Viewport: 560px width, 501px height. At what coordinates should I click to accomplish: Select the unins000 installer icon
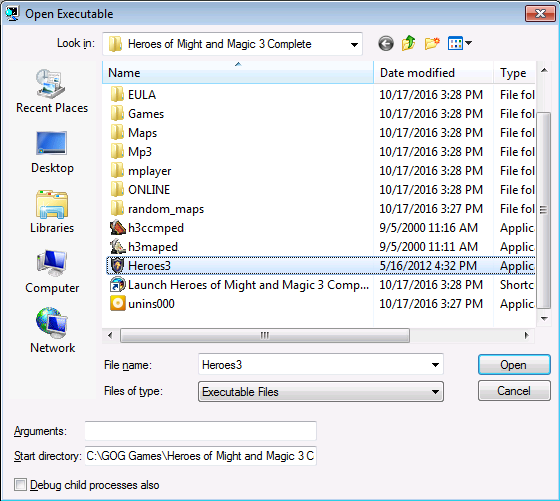(x=118, y=304)
